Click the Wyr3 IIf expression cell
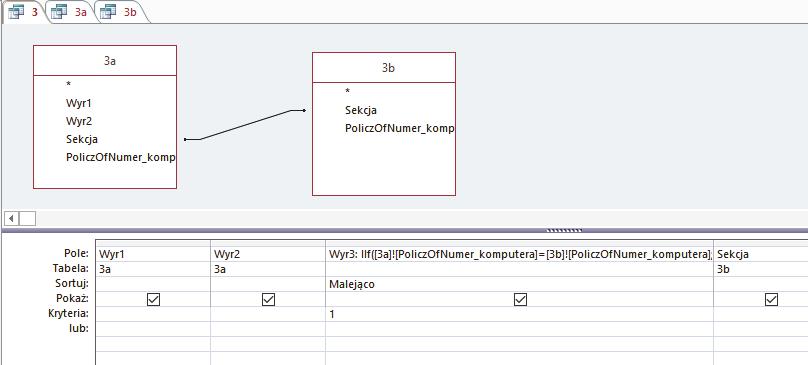 tap(519, 254)
